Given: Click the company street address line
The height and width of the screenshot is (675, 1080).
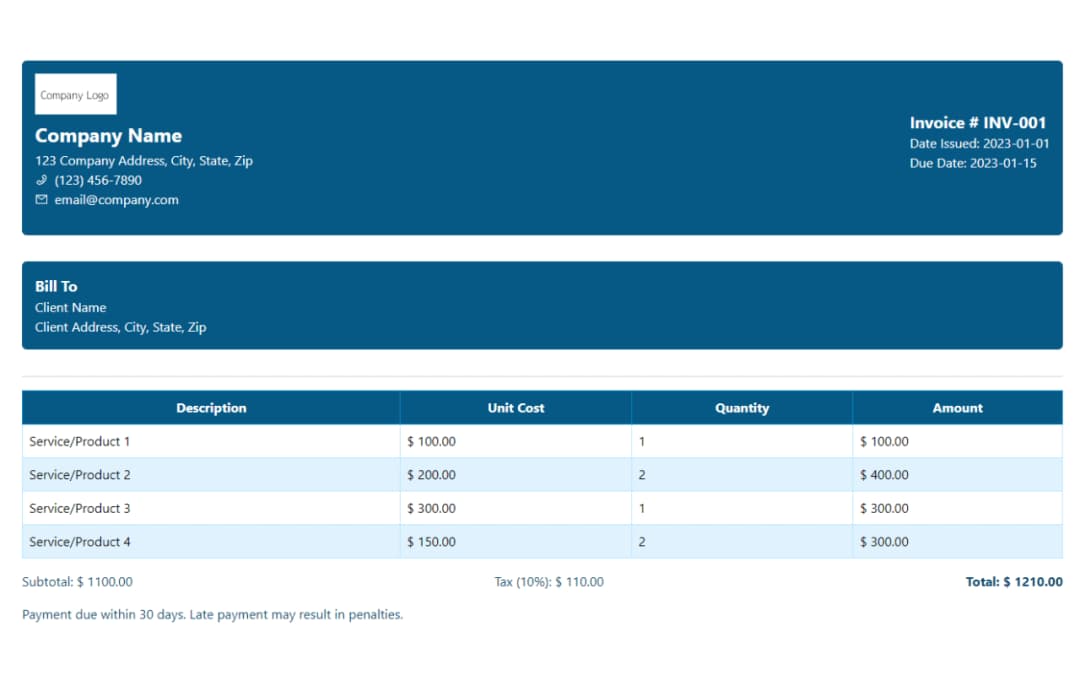Looking at the screenshot, I should tap(143, 161).
